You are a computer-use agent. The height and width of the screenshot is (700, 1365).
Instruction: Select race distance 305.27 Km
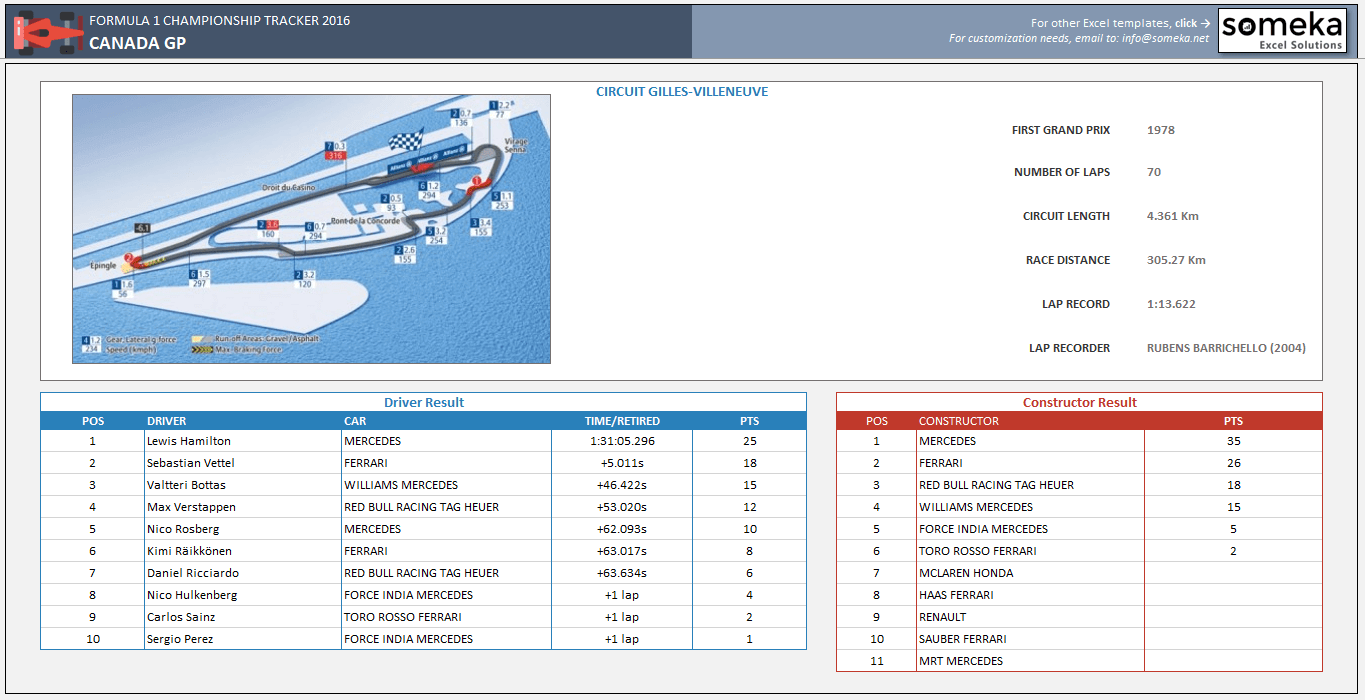(1176, 260)
